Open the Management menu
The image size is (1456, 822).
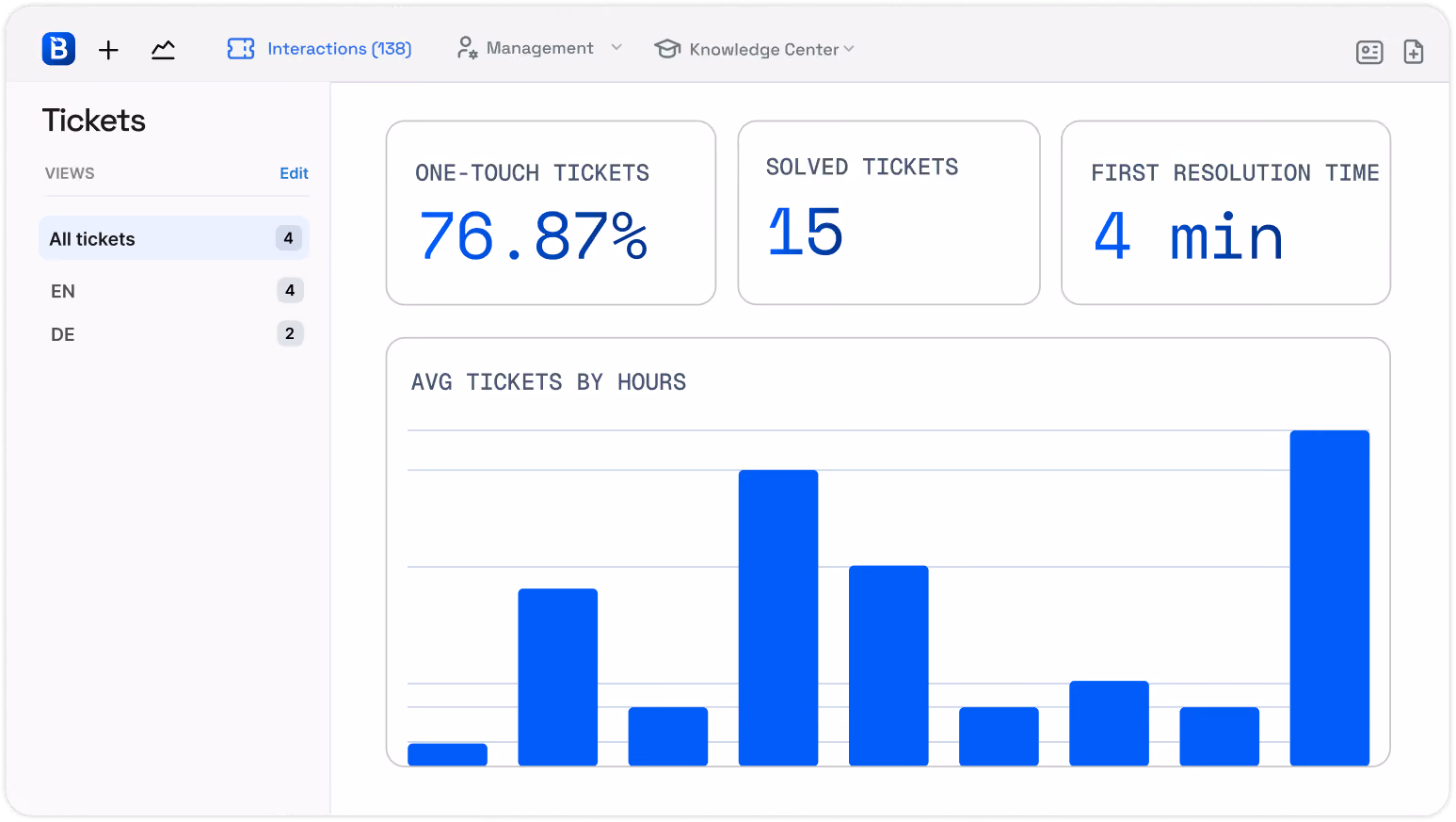click(x=539, y=48)
